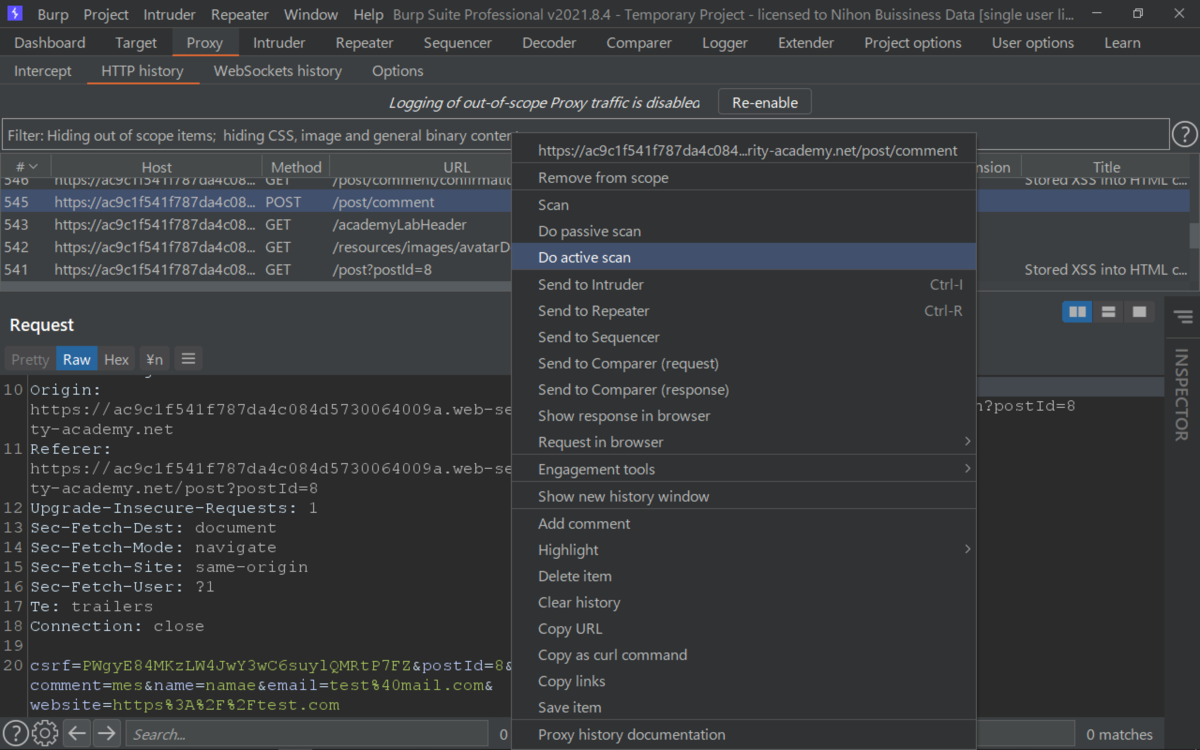The image size is (1200, 750).
Task: Switch request view to Pretty
Action: point(30,359)
